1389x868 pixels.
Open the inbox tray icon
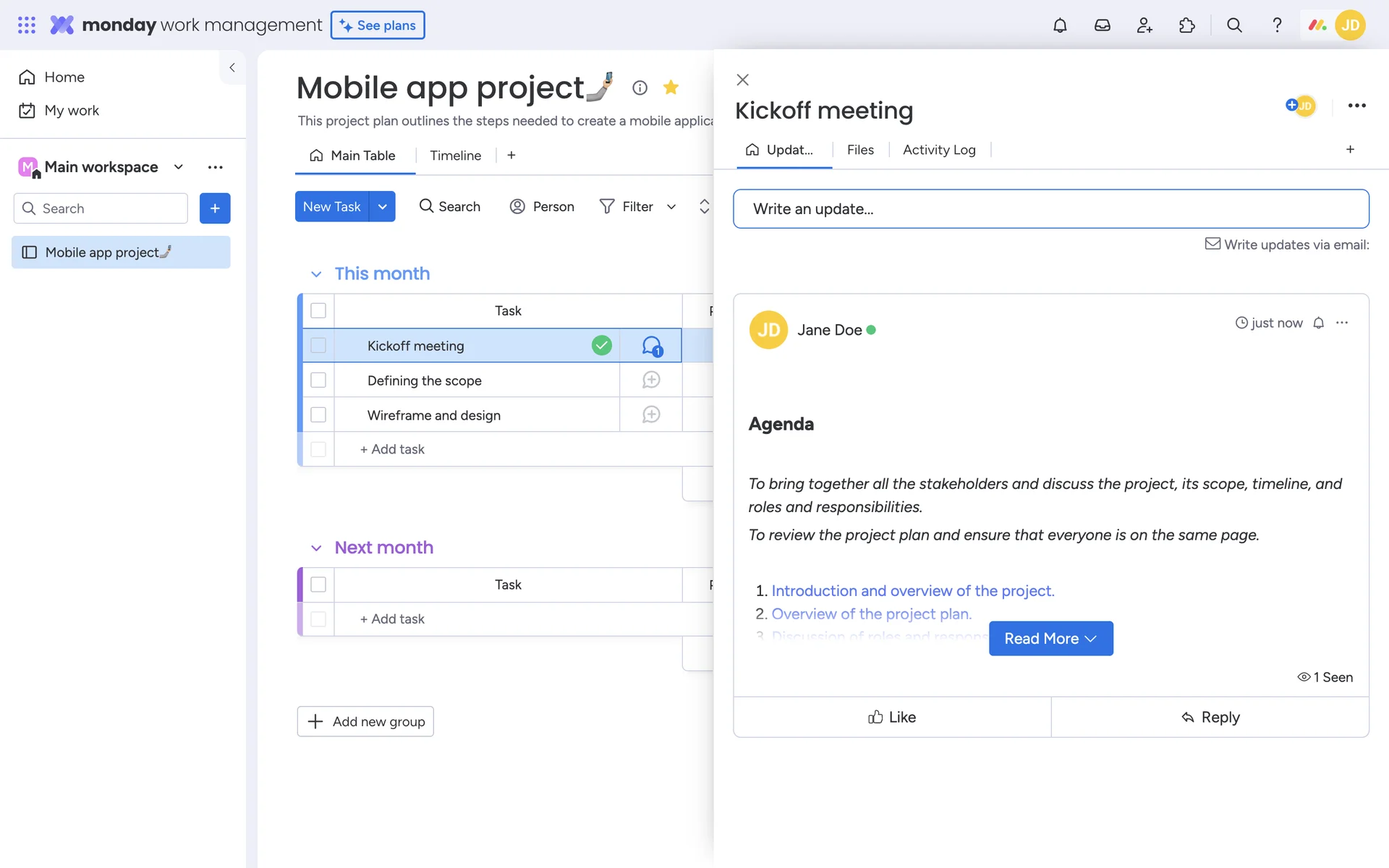click(x=1102, y=25)
